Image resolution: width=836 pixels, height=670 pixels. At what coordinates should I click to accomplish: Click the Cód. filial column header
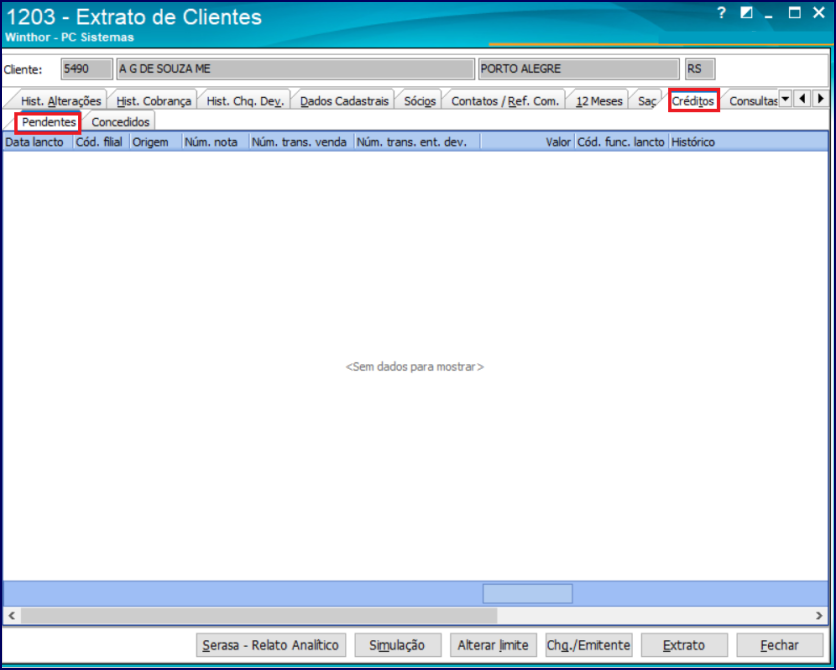click(100, 142)
